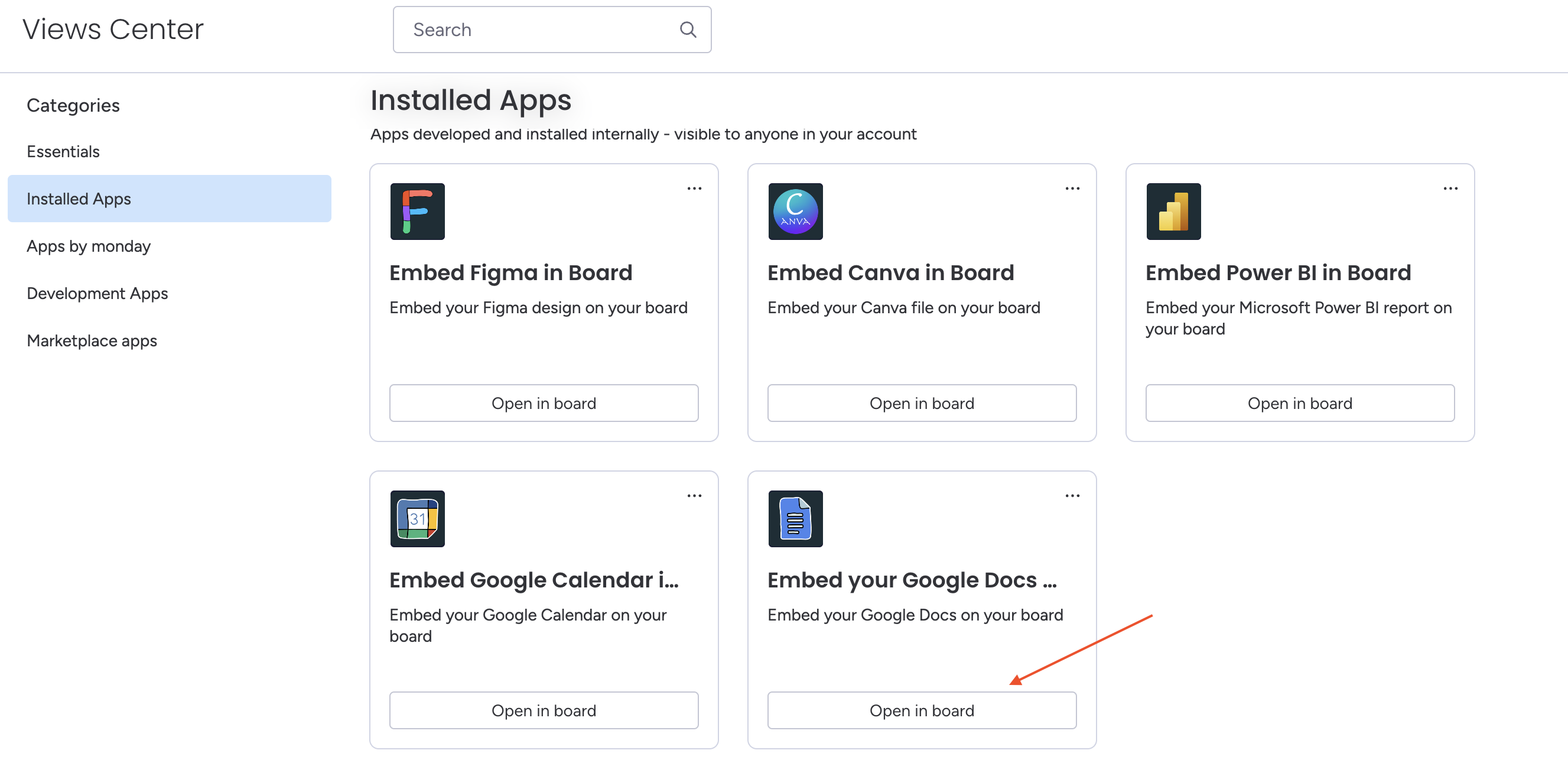Click the Figma app icon
Screen dimensions: 1568x773
click(417, 211)
